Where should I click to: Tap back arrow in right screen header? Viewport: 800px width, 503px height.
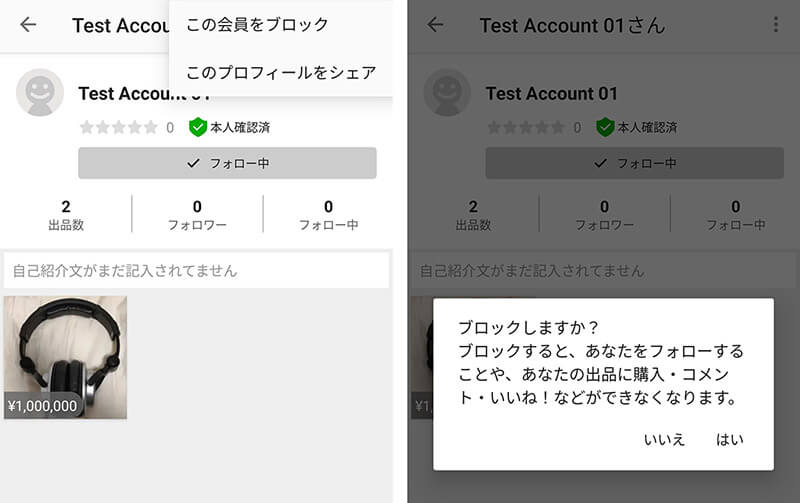pos(435,25)
